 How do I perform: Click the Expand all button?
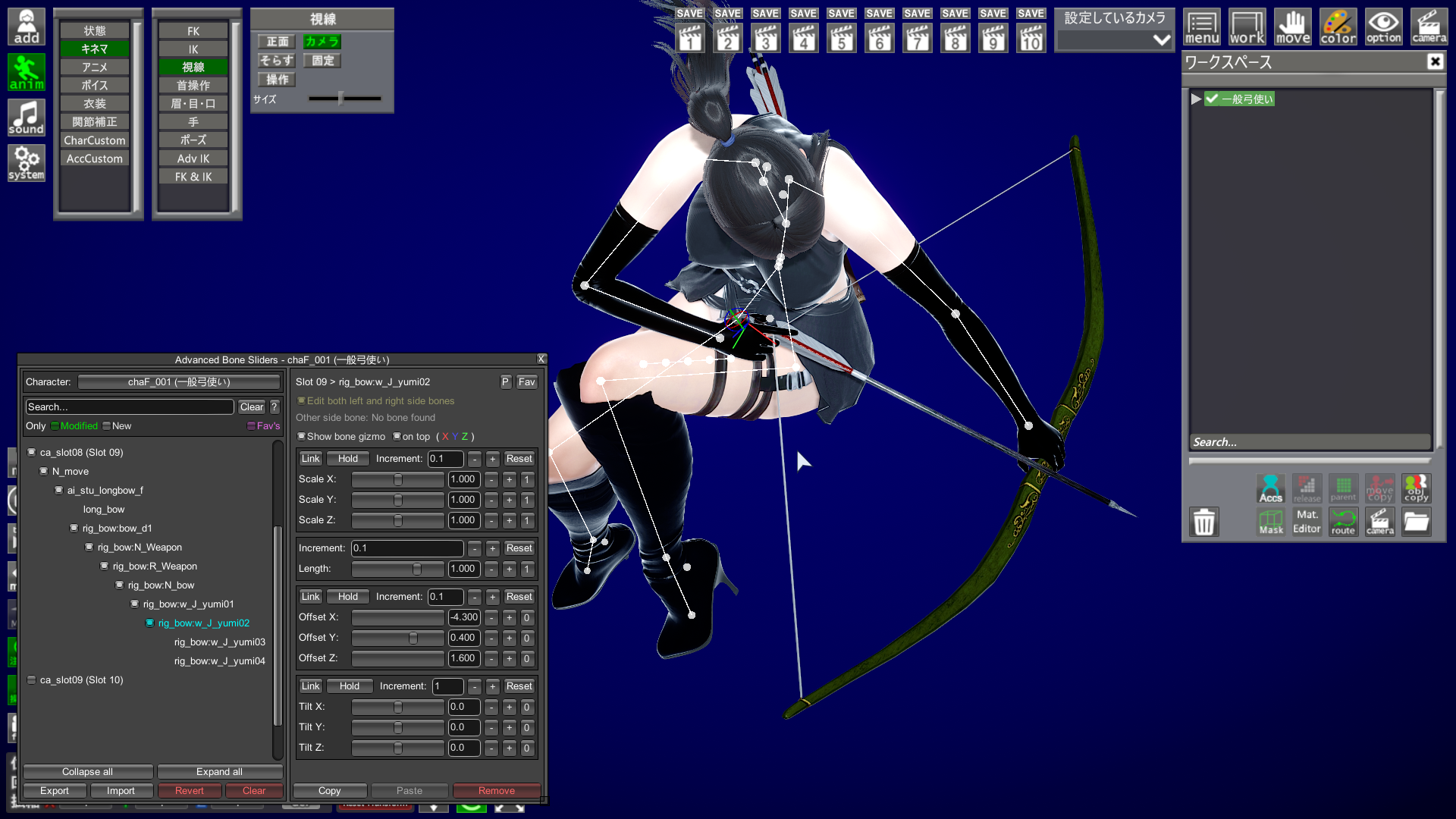coord(219,772)
